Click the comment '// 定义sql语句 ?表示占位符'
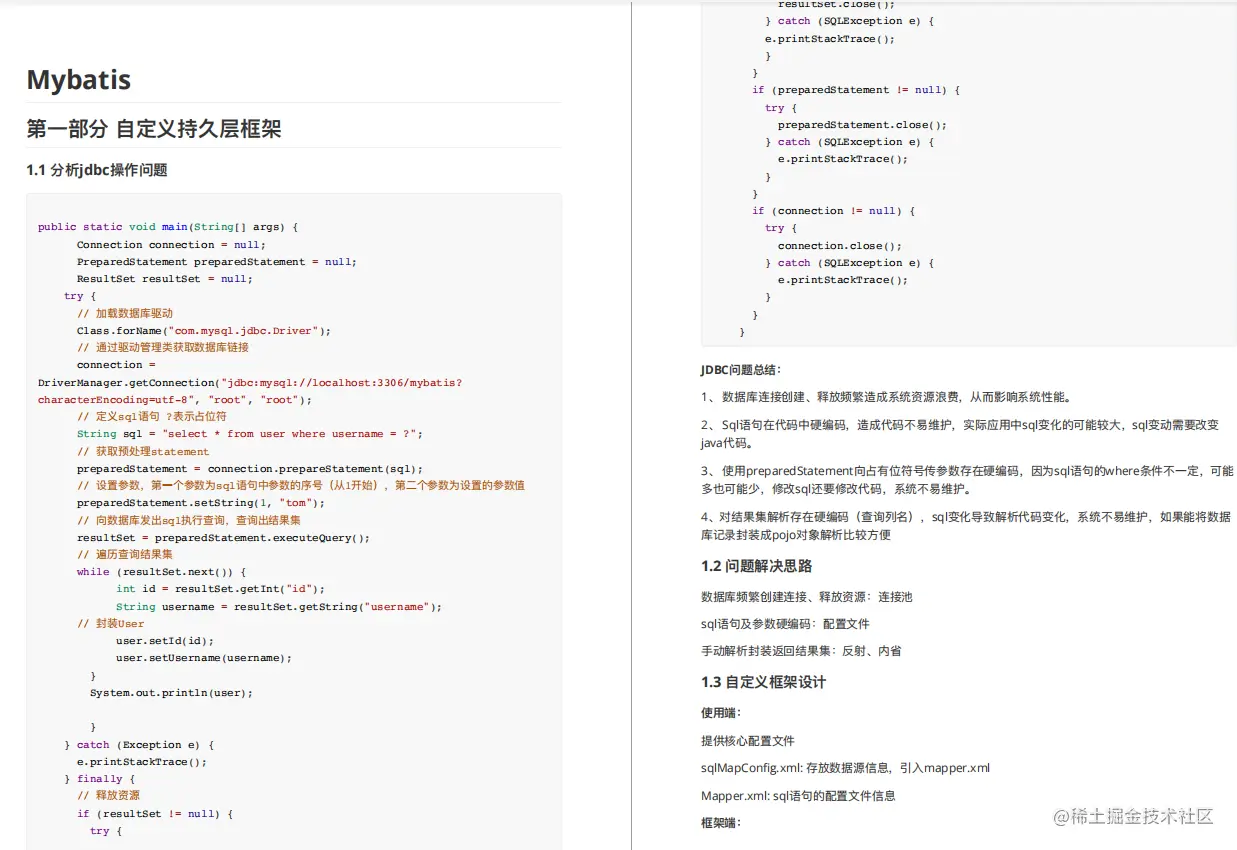The height and width of the screenshot is (850, 1237). pos(152,417)
